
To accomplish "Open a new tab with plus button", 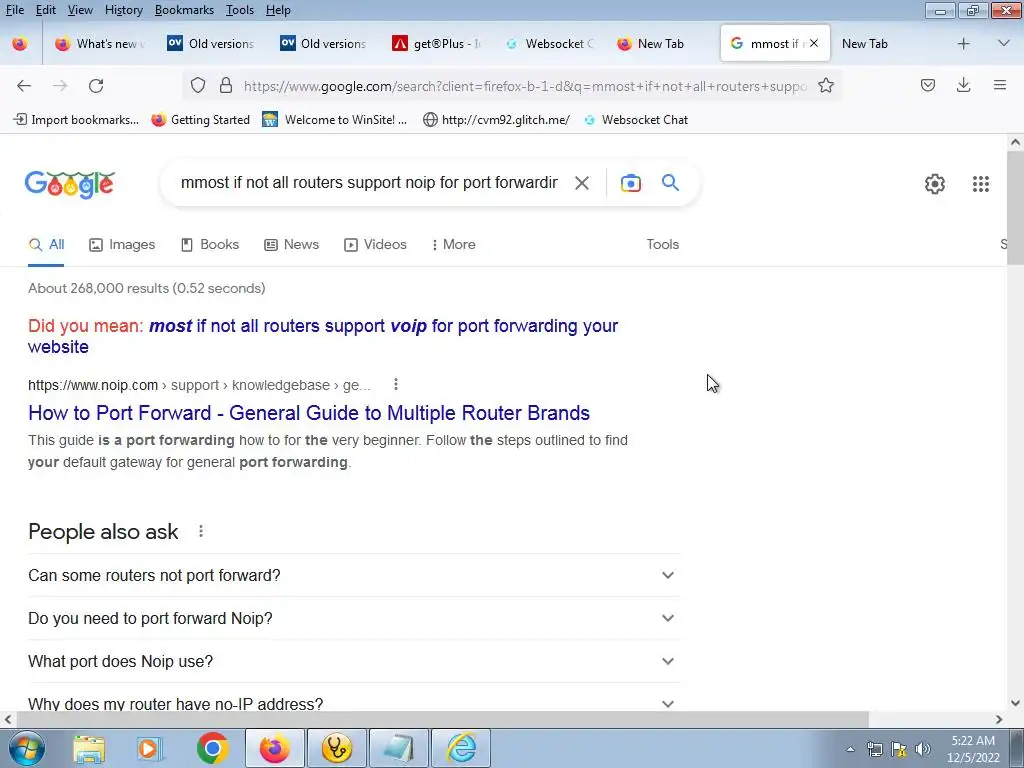I will [963, 44].
